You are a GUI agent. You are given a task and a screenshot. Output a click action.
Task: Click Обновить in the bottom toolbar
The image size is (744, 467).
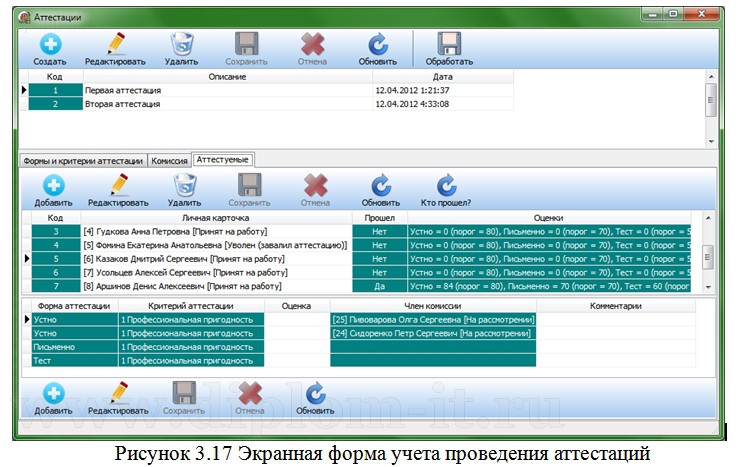(x=315, y=394)
